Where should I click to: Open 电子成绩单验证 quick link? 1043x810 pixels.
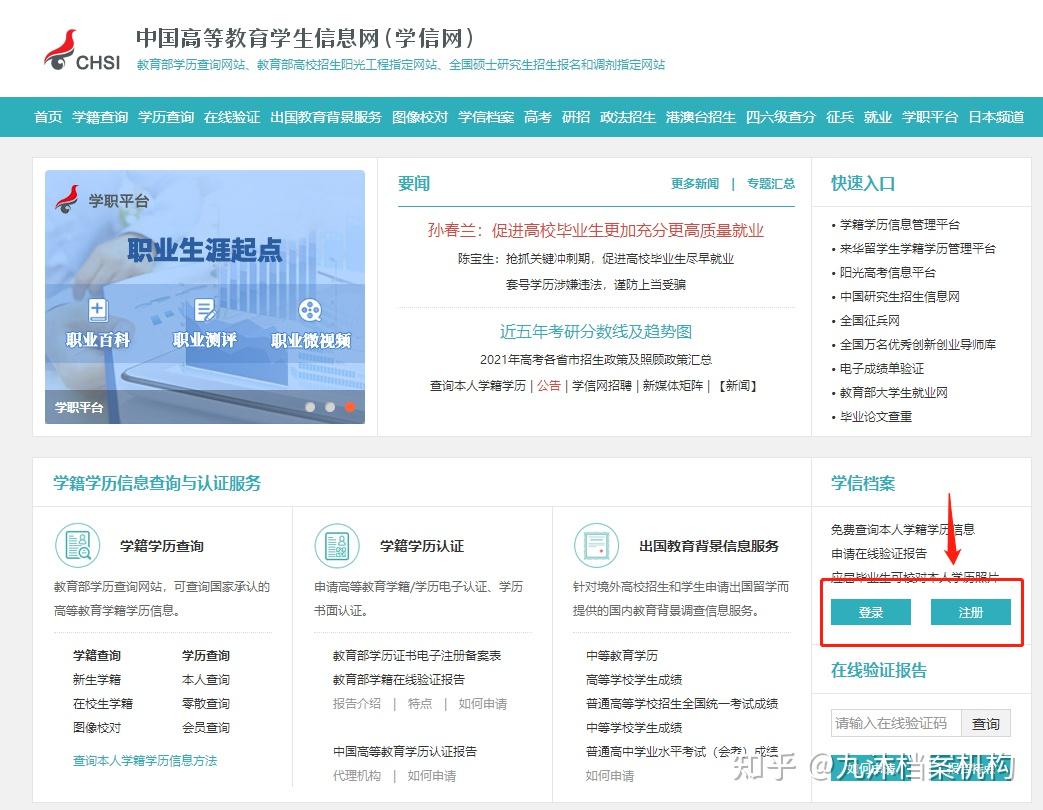click(881, 368)
